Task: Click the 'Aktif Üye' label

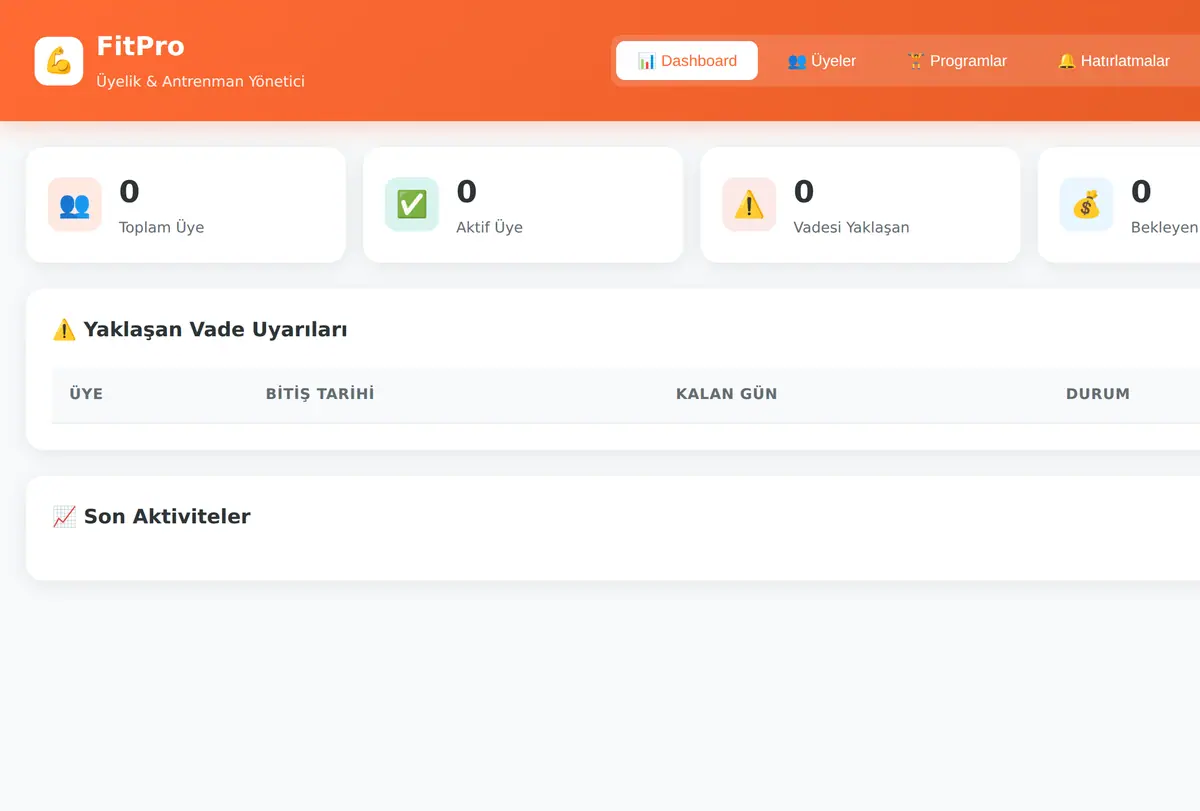Action: pos(489,227)
